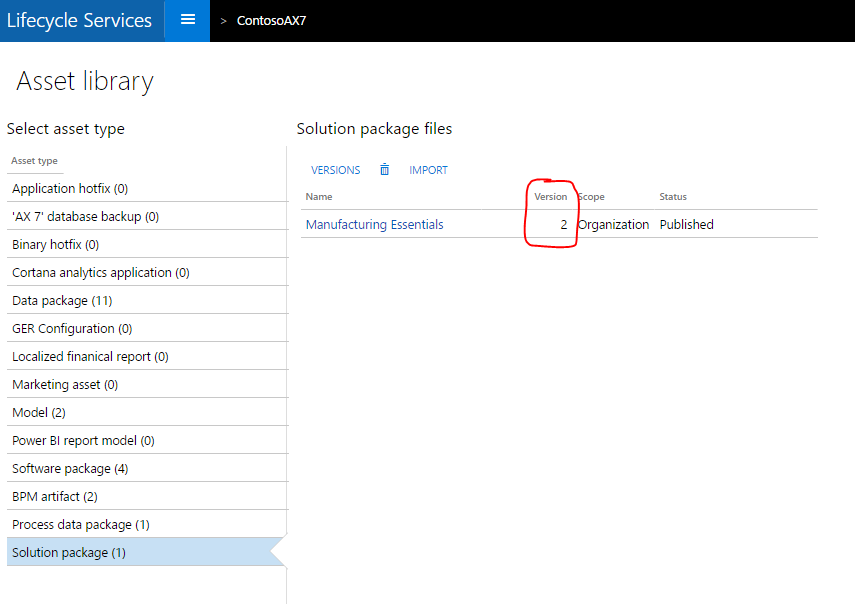The width and height of the screenshot is (855, 604).
Task: Open Software package (4) asset type
Action: [70, 469]
